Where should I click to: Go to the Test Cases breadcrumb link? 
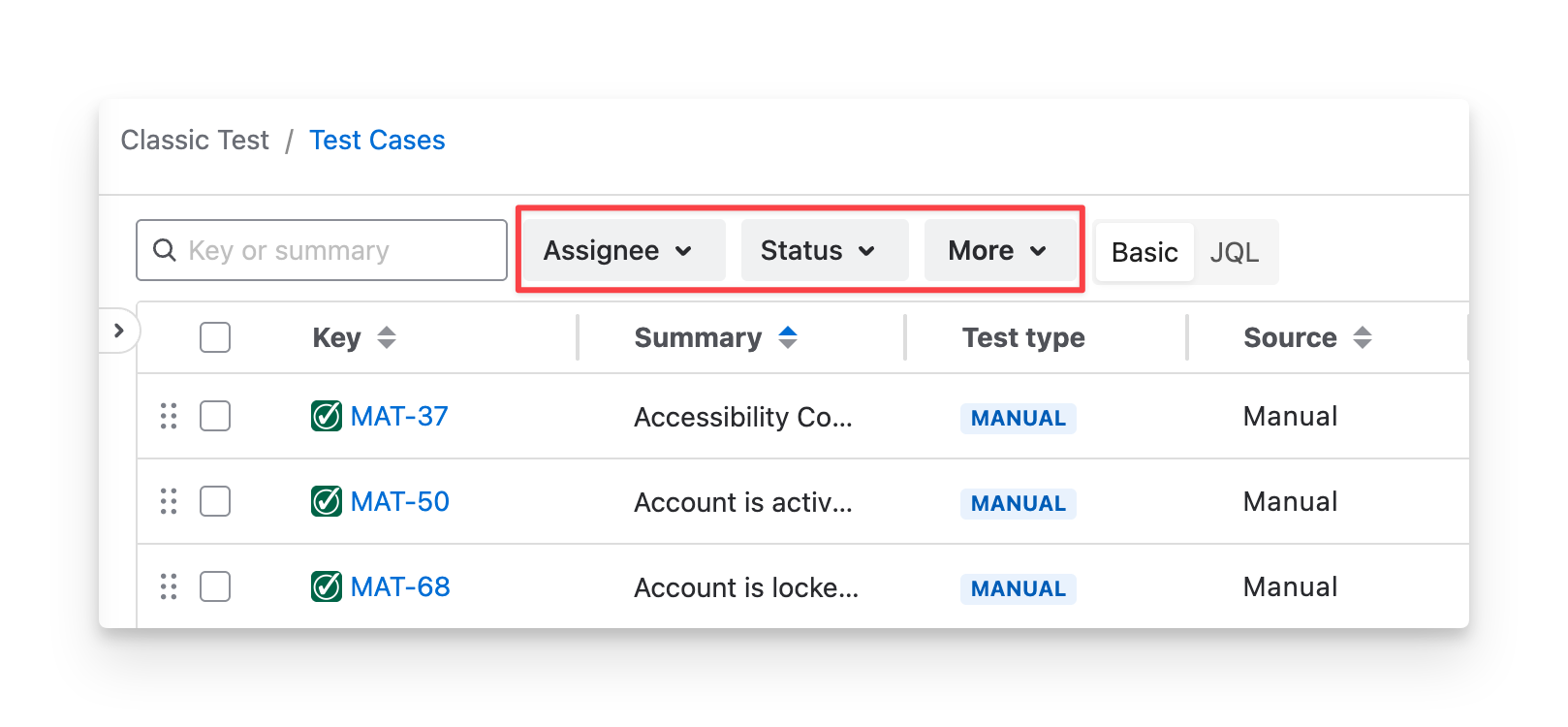coord(377,141)
